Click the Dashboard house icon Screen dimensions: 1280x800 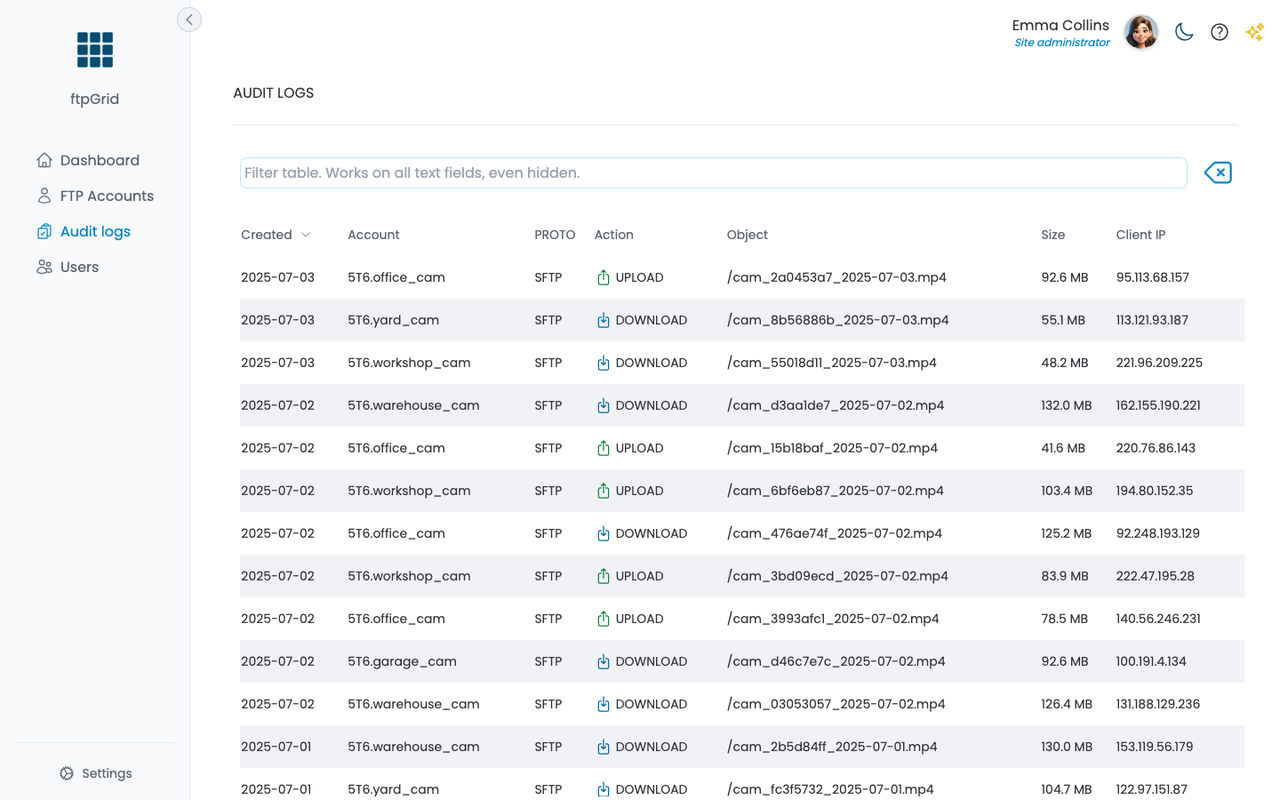coord(44,160)
